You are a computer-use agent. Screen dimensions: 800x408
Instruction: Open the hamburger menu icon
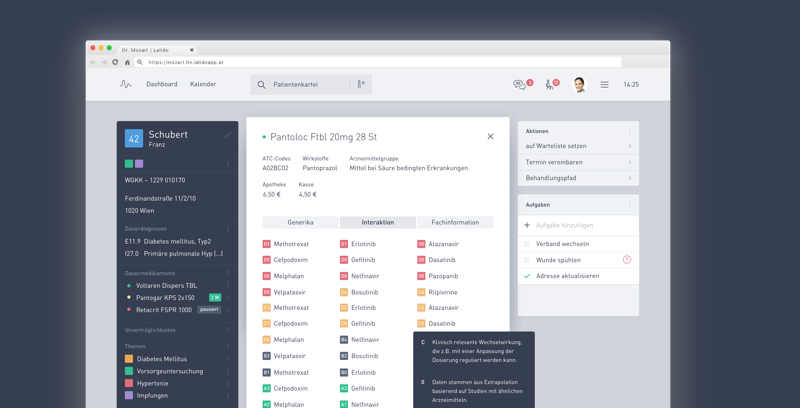(605, 85)
